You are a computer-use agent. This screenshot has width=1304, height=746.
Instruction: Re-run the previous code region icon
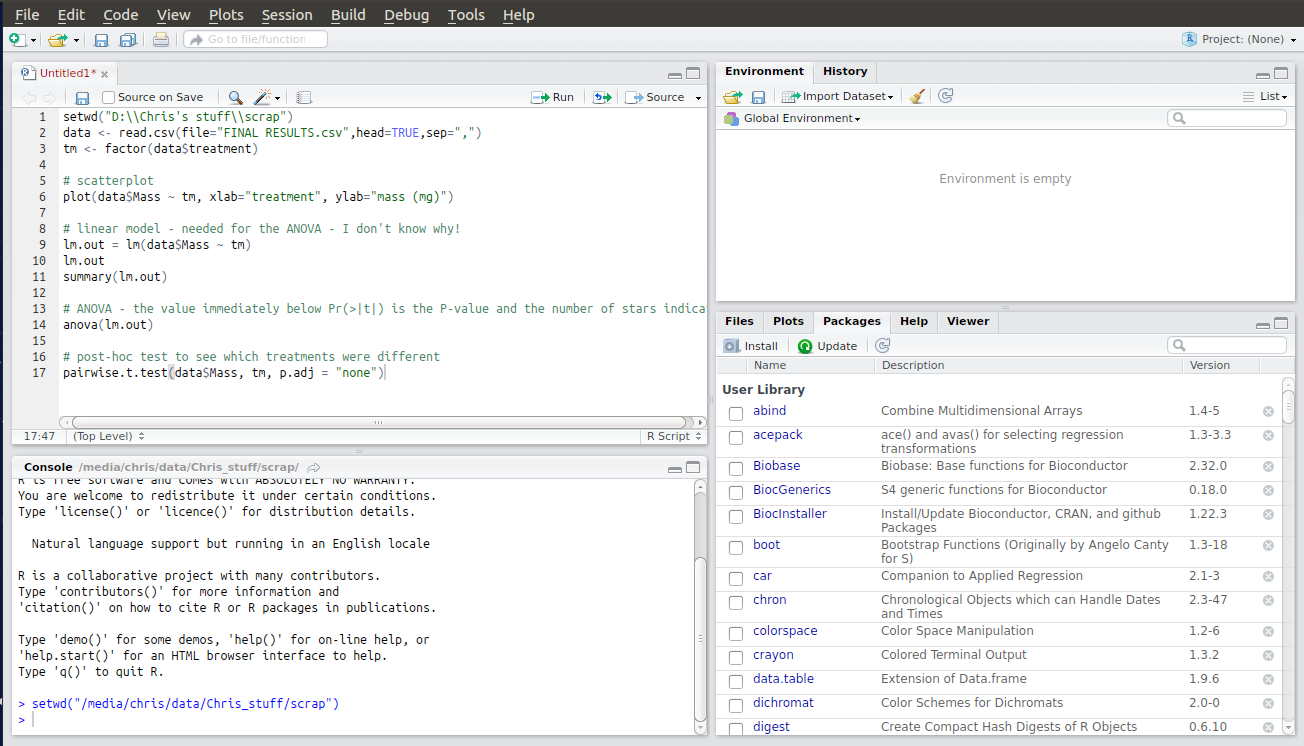coord(601,97)
